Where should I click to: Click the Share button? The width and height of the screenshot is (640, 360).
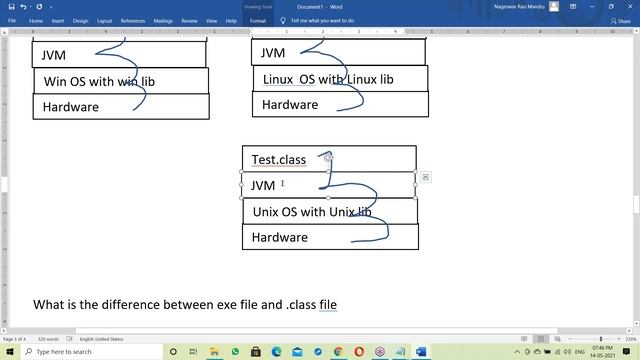click(x=620, y=21)
